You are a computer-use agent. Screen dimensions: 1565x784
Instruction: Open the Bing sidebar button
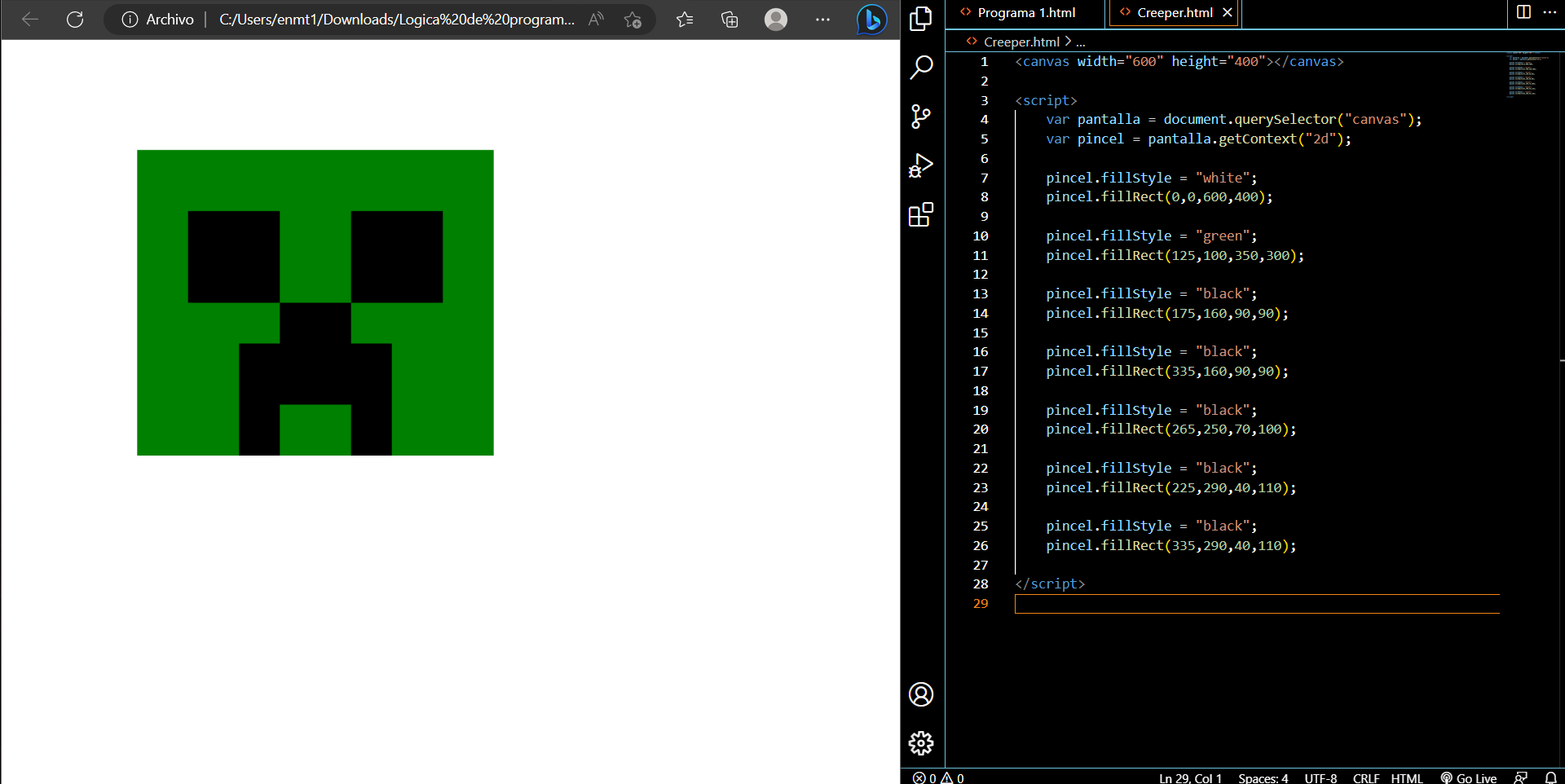(871, 20)
